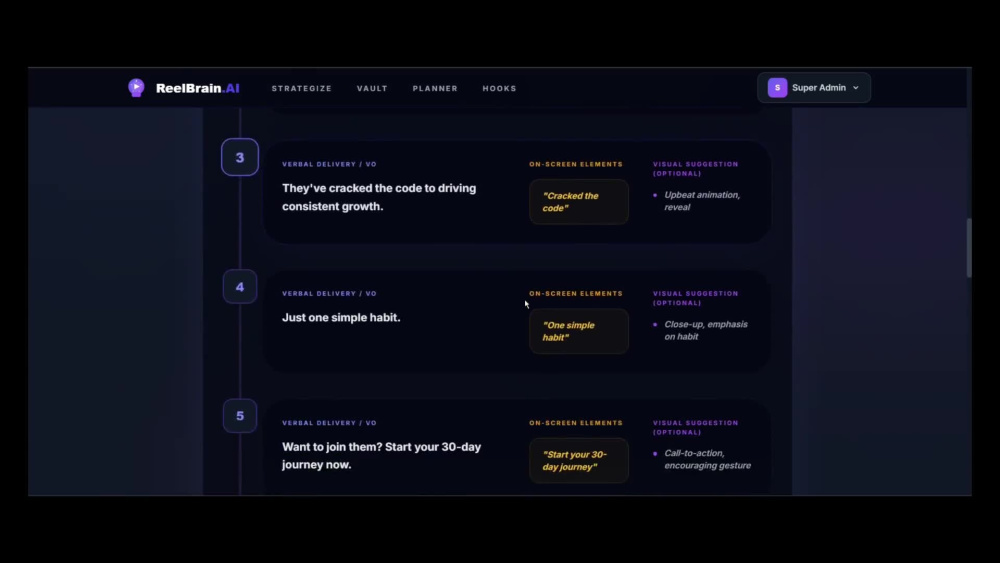The height and width of the screenshot is (563, 1000).
Task: Click "Close-up, emphasis on habit" suggestion
Action: pyautogui.click(x=705, y=330)
